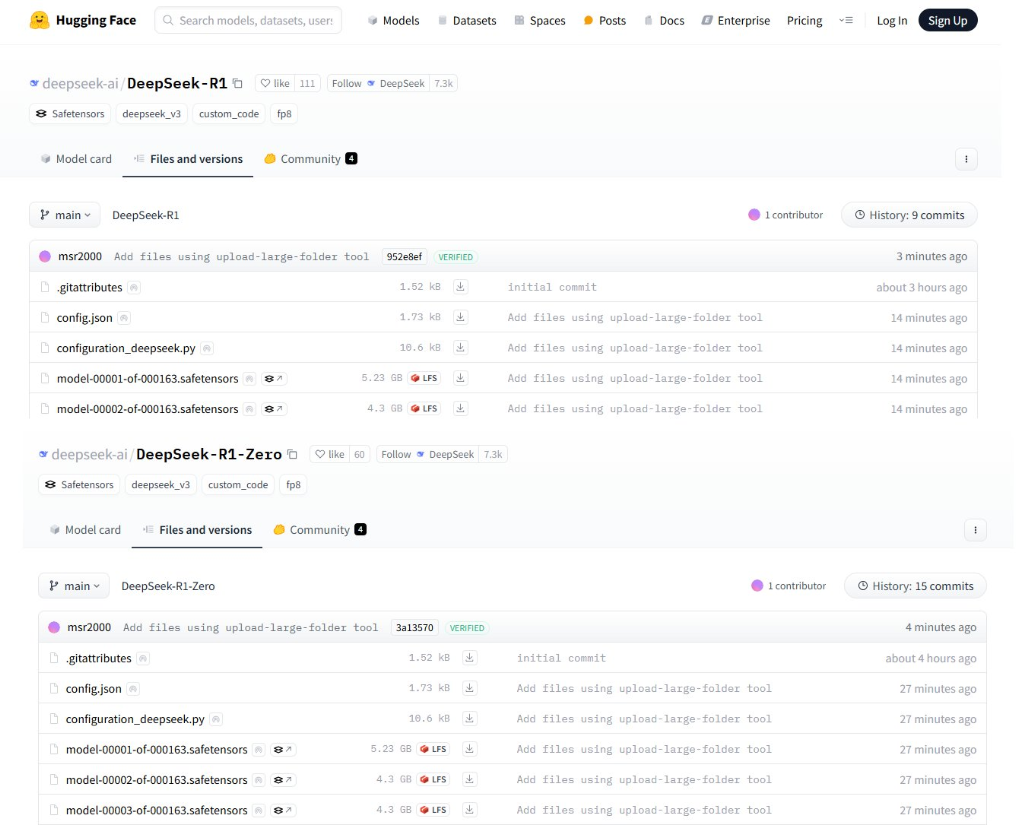View History: 15 commits
This screenshot has height=825, width=1019.
coord(915,586)
